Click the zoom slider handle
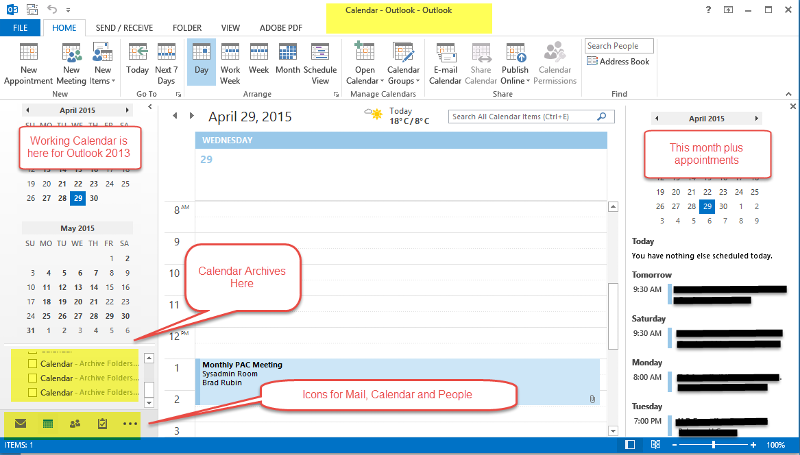The height and width of the screenshot is (455, 800). pos(713,445)
